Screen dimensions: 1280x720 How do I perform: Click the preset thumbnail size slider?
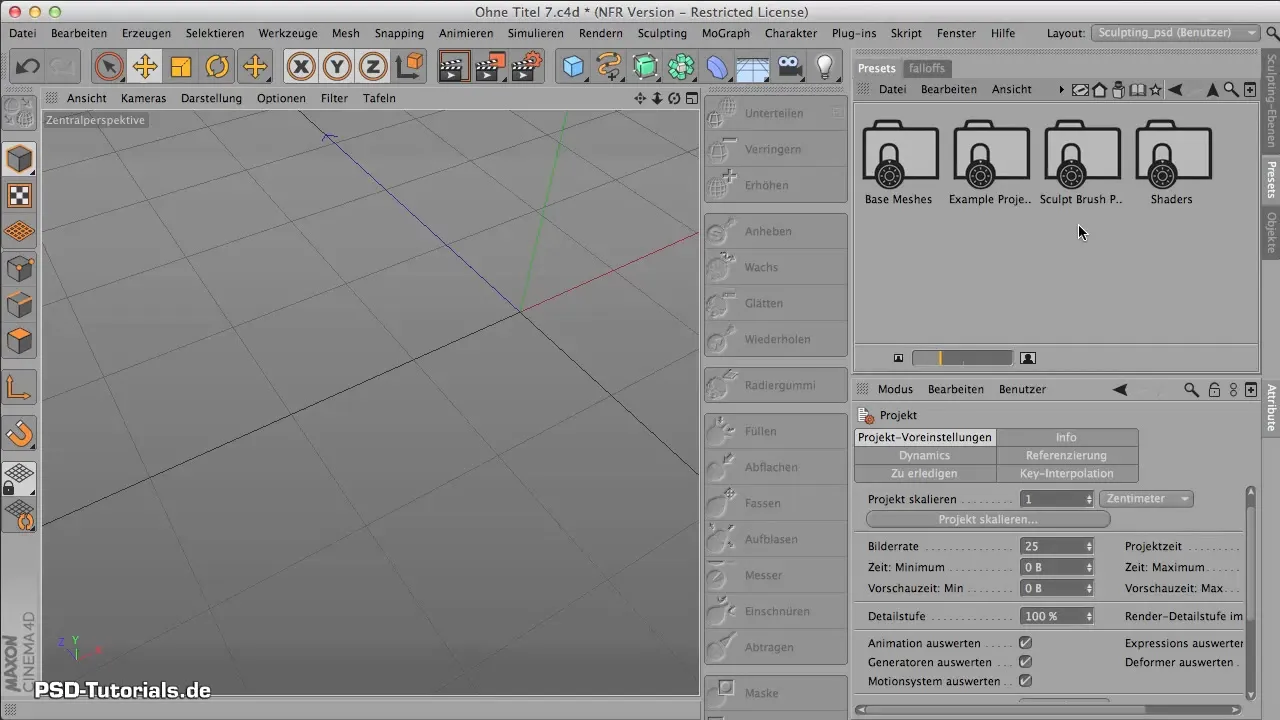click(x=962, y=358)
